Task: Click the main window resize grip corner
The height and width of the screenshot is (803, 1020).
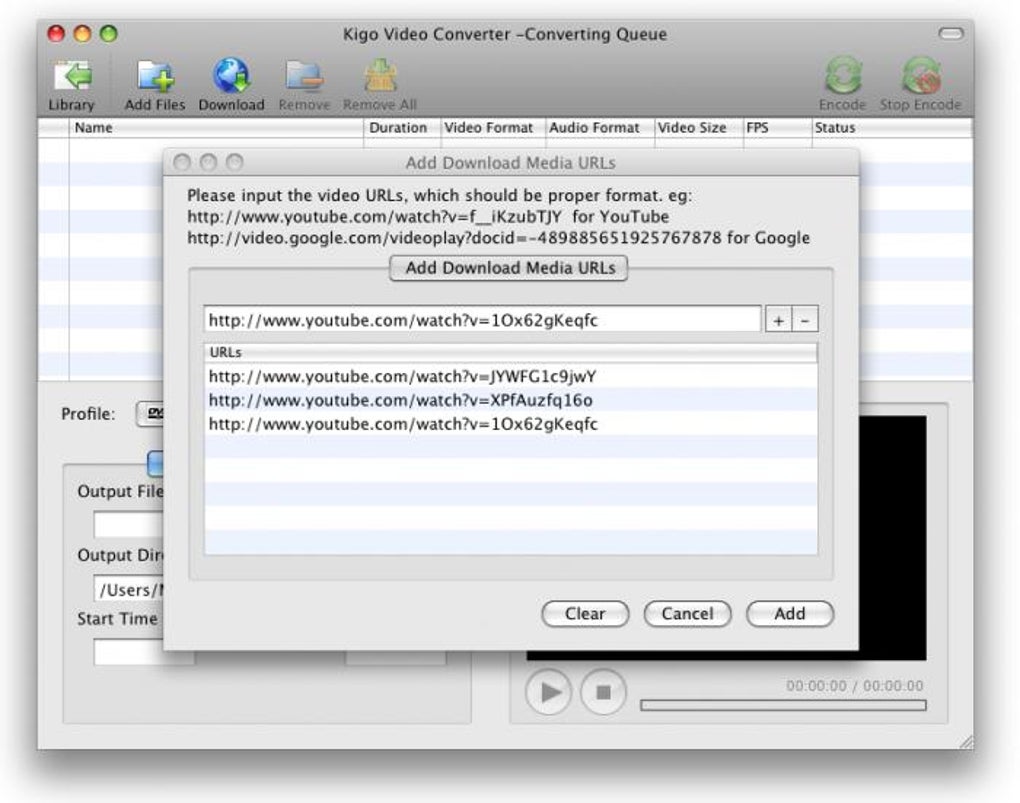Action: (x=966, y=741)
